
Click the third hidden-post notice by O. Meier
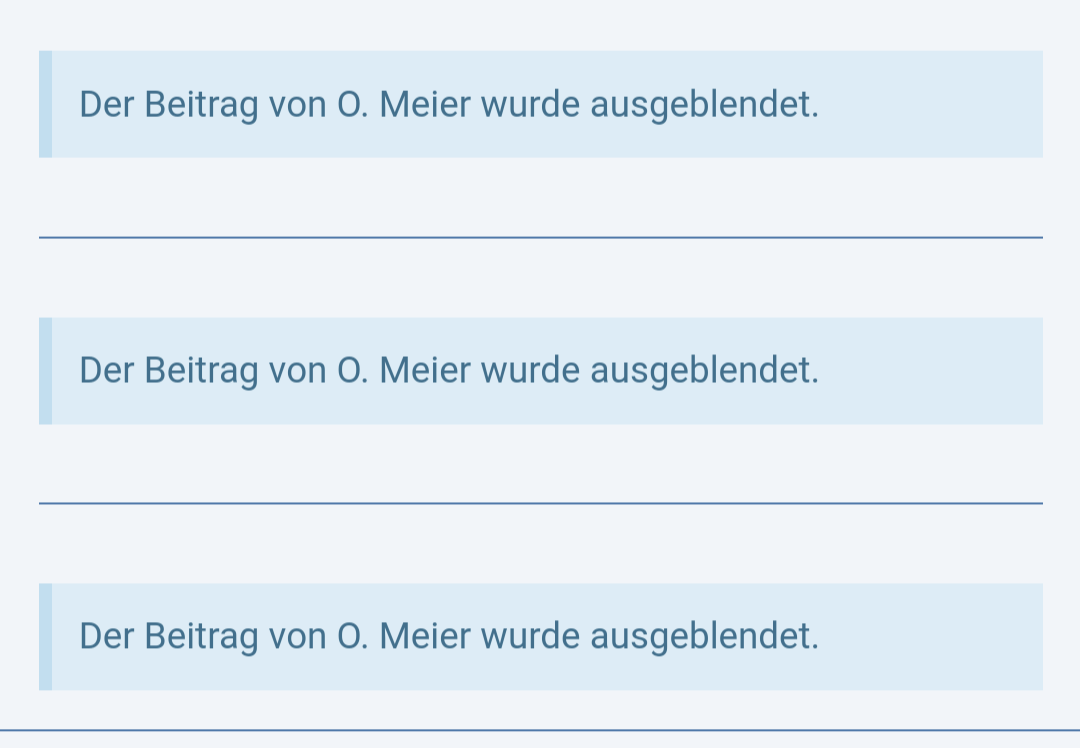coord(540,637)
